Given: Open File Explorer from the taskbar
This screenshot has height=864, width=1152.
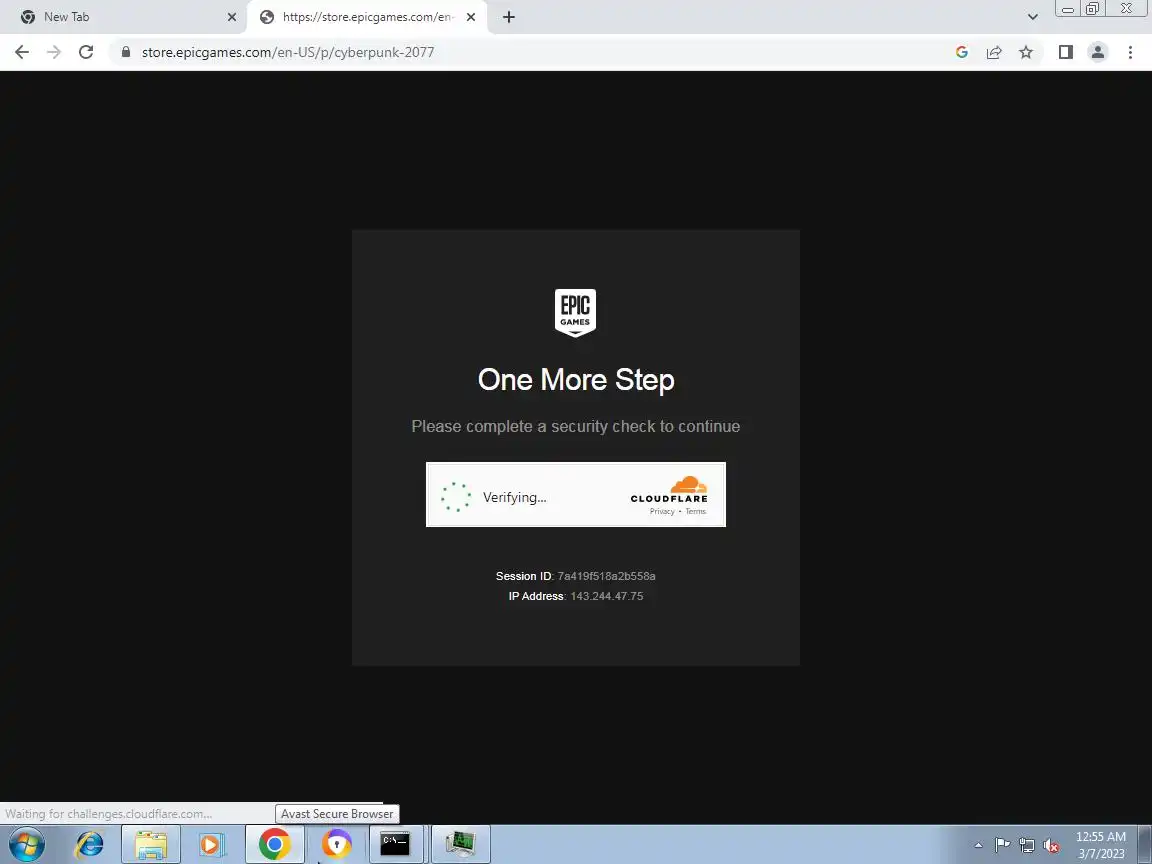Looking at the screenshot, I should pyautogui.click(x=151, y=844).
